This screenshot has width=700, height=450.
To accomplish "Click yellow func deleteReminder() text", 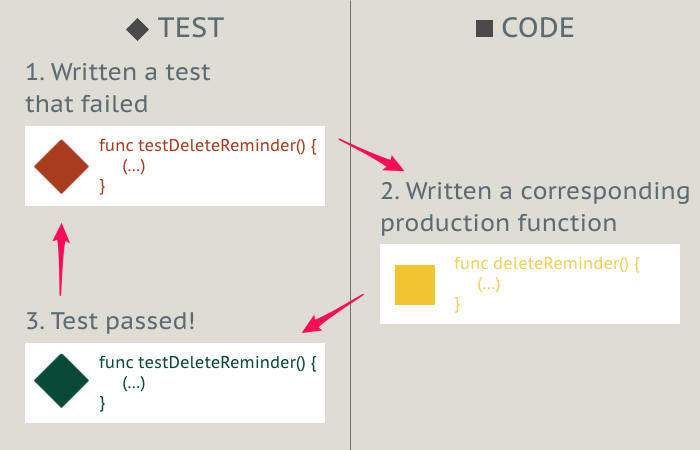I will click(547, 263).
